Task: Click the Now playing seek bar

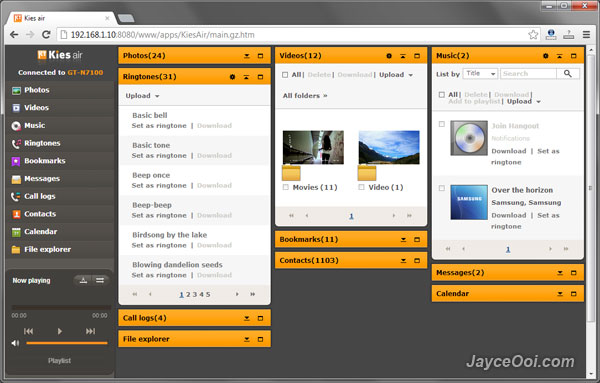Action: coord(61,307)
